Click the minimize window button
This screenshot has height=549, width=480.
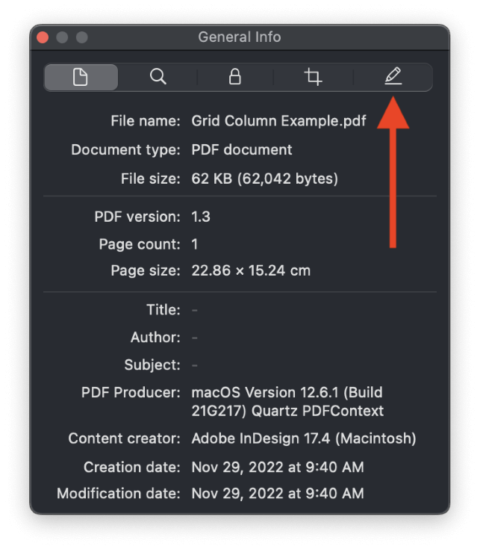click(62, 37)
